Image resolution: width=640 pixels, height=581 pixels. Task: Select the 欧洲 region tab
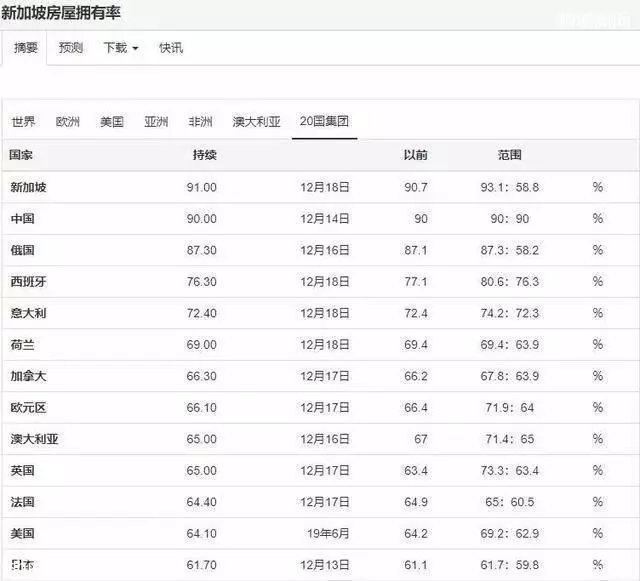68,122
